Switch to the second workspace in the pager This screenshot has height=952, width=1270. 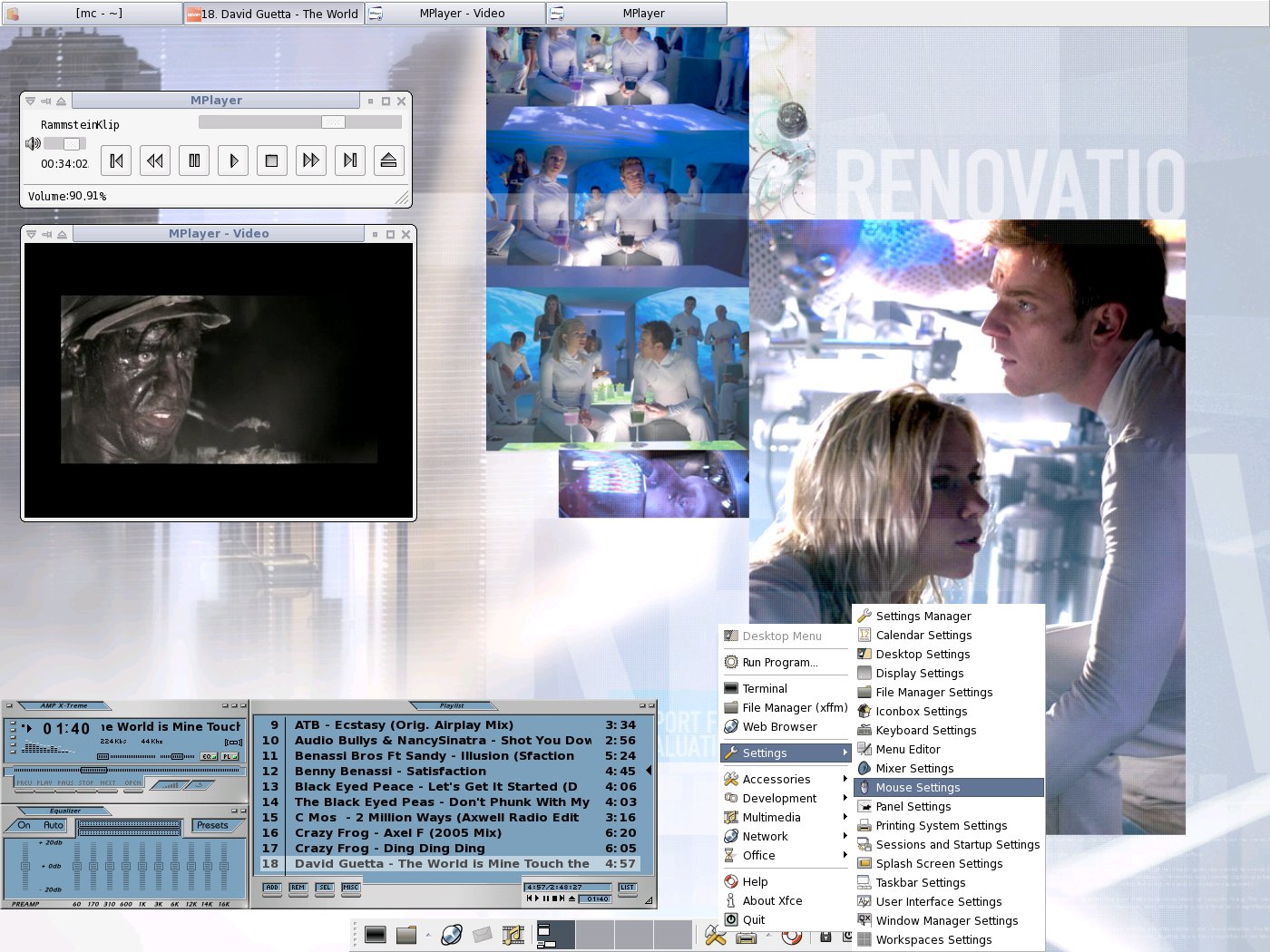pos(595,935)
